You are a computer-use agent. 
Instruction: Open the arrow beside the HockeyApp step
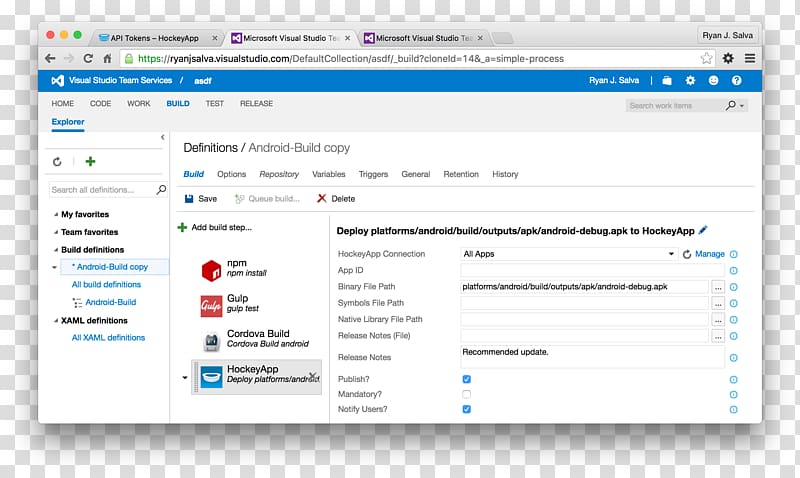(x=185, y=378)
